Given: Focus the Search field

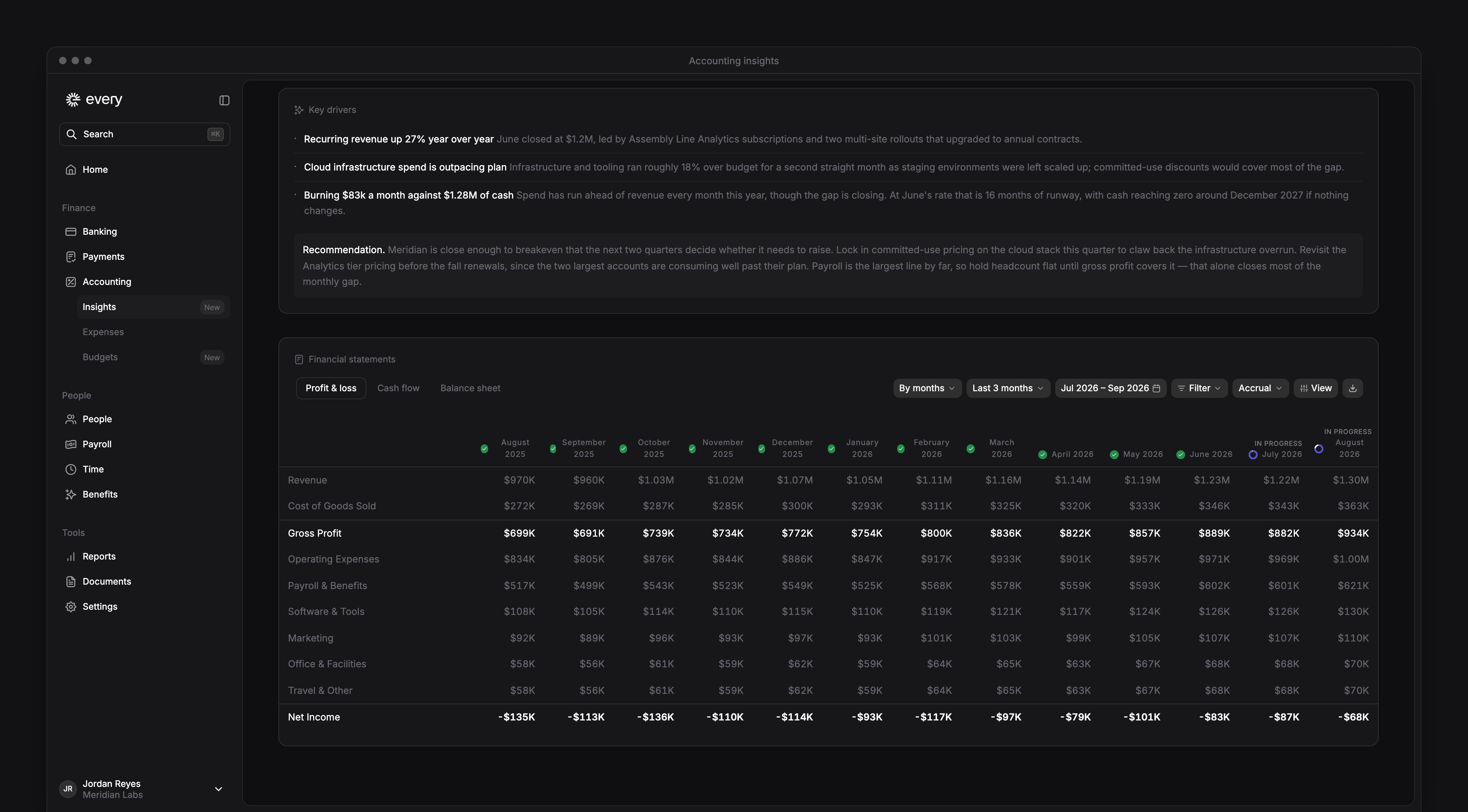Looking at the screenshot, I should point(145,134).
